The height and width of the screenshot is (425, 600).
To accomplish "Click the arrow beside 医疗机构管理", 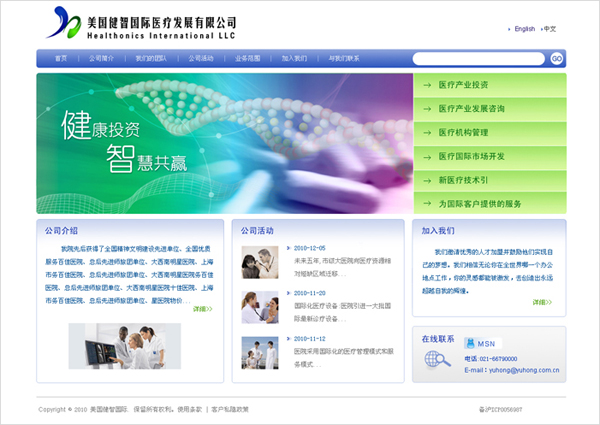I will 427,132.
